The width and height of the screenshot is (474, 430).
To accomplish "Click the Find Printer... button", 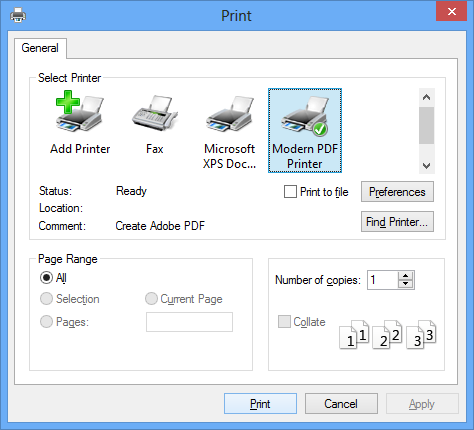I will (x=397, y=221).
